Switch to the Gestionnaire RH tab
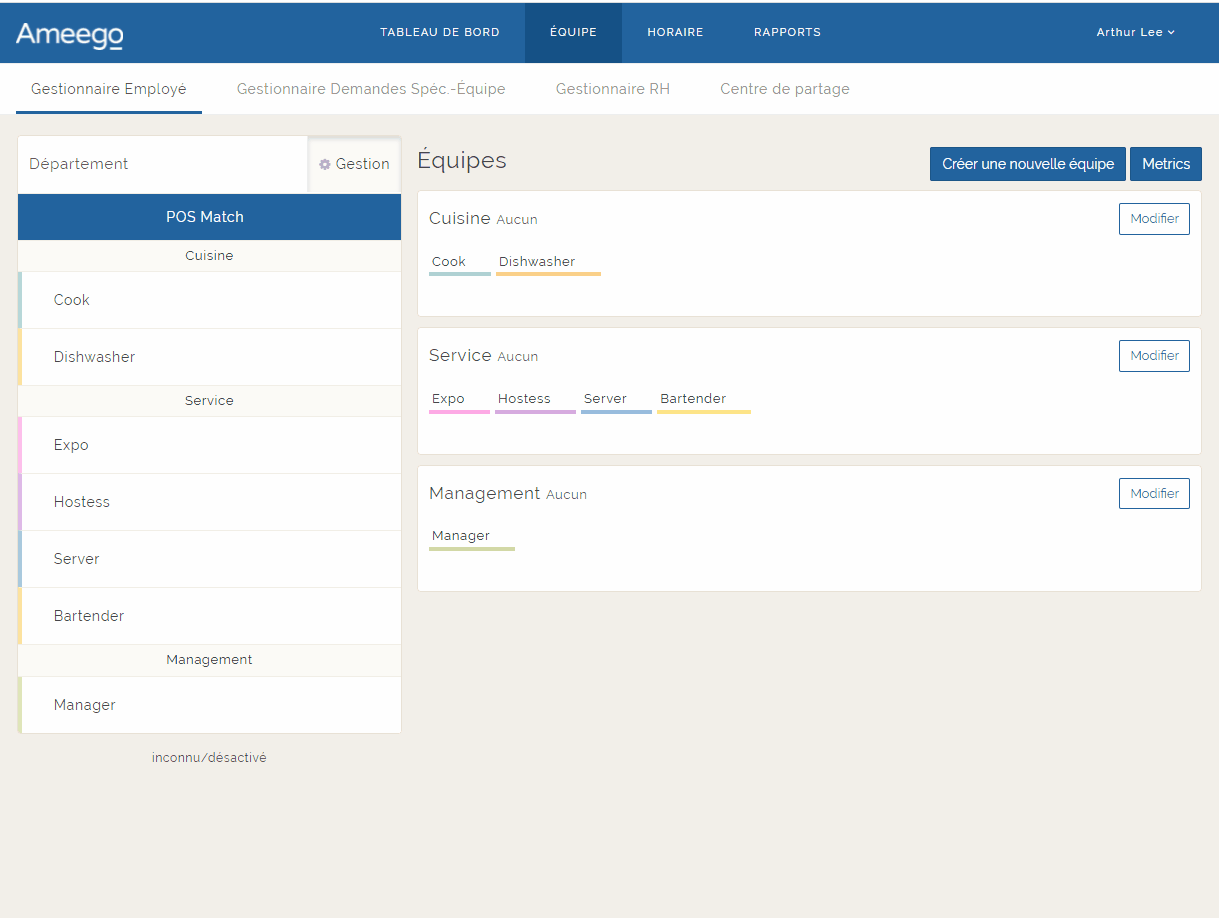Viewport: 1219px width, 918px height. point(612,89)
